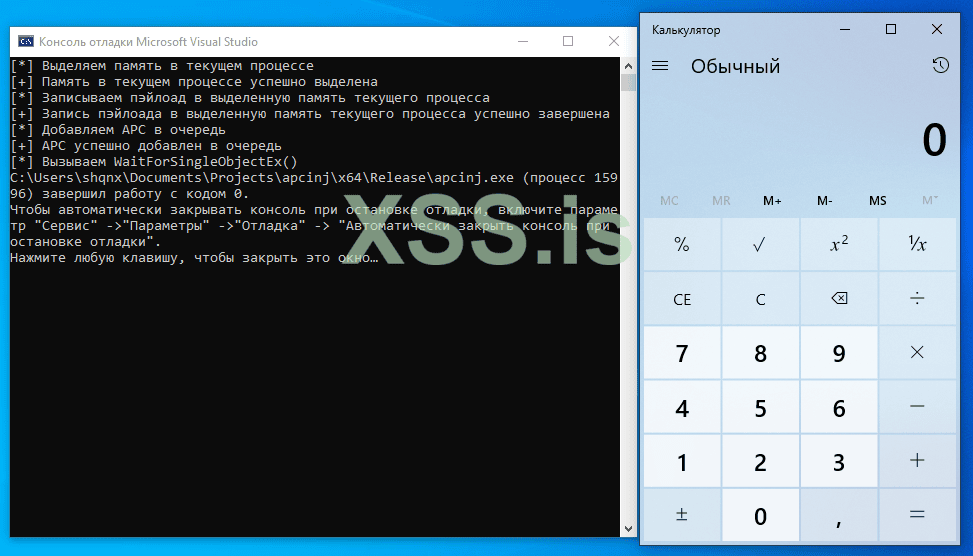
Task: Click the reciprocal 1/x key
Action: coord(917,244)
